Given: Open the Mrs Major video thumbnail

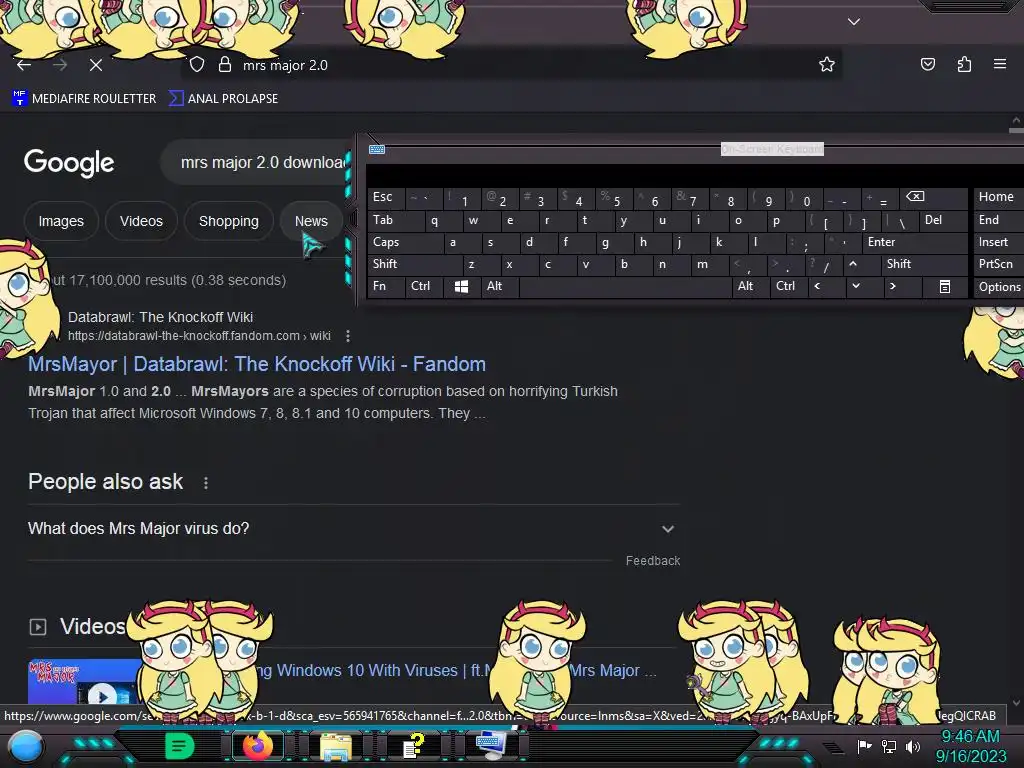Looking at the screenshot, I should [82, 681].
